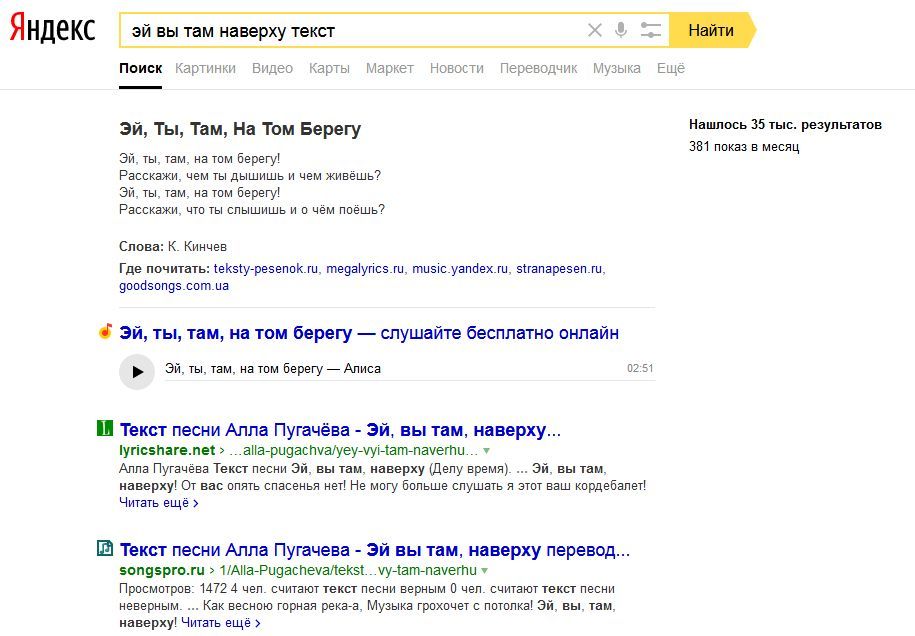Switch to the Видео tab
Screen dimensions: 915x636
[x=272, y=68]
